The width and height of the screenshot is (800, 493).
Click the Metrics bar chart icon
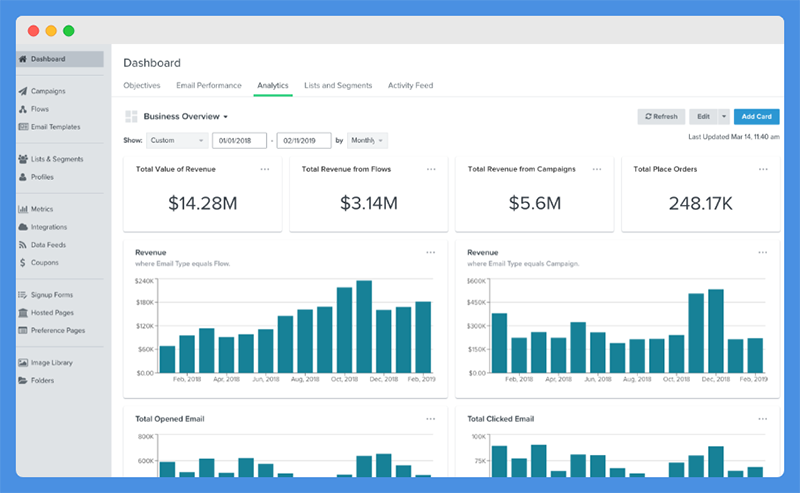[23, 209]
